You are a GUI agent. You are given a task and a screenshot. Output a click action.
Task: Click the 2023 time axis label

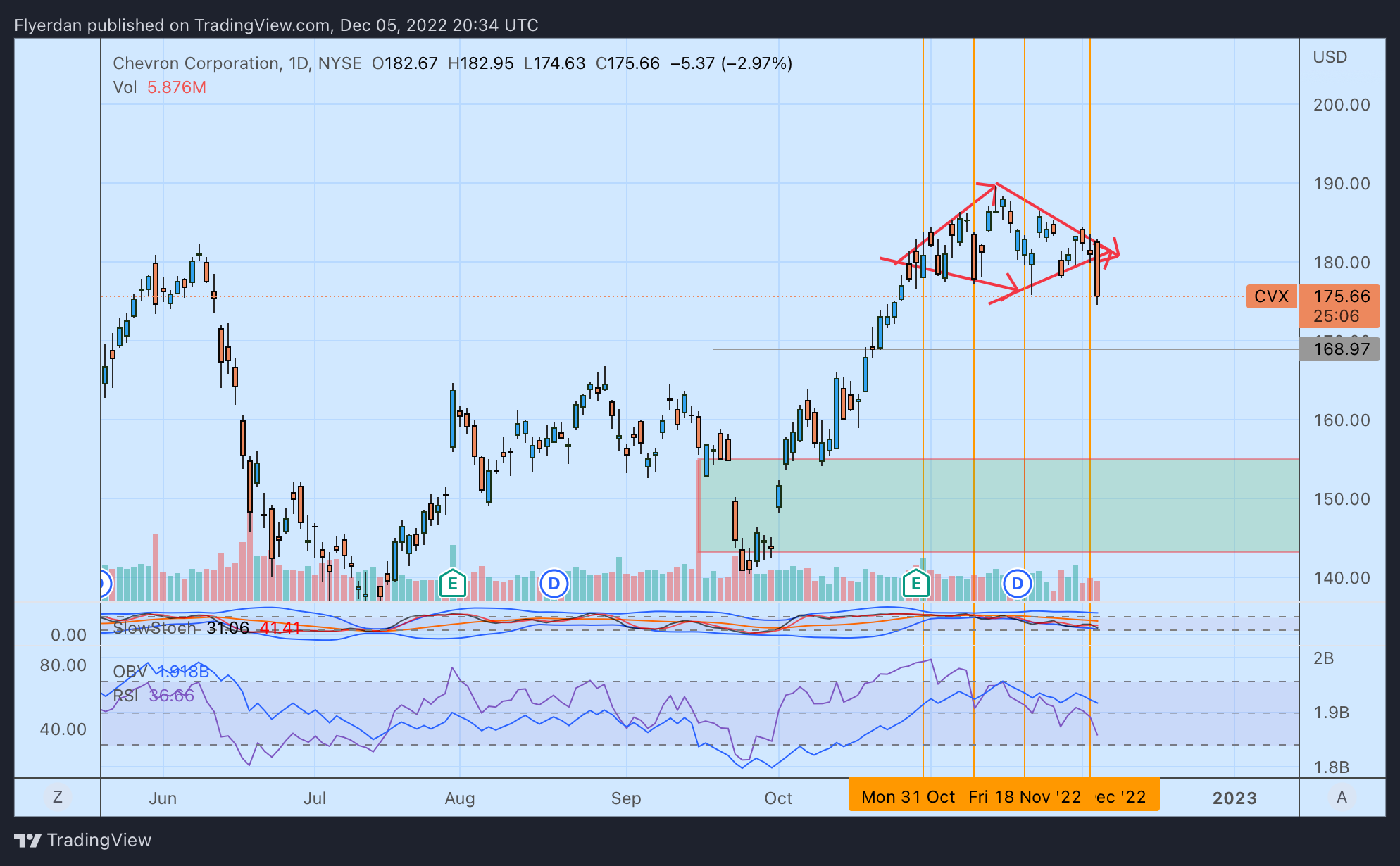pyautogui.click(x=1235, y=798)
